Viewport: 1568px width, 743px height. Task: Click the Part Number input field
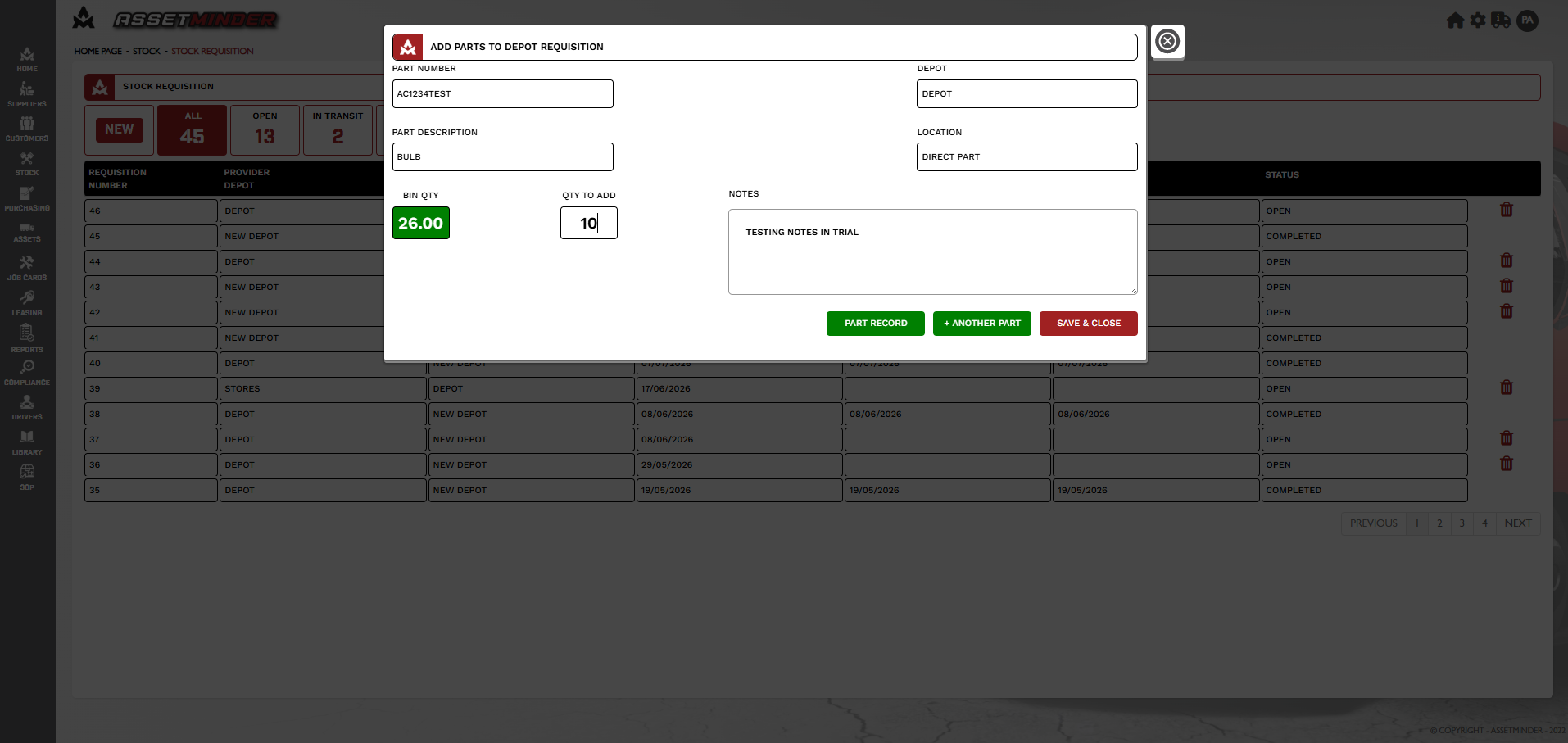click(503, 93)
